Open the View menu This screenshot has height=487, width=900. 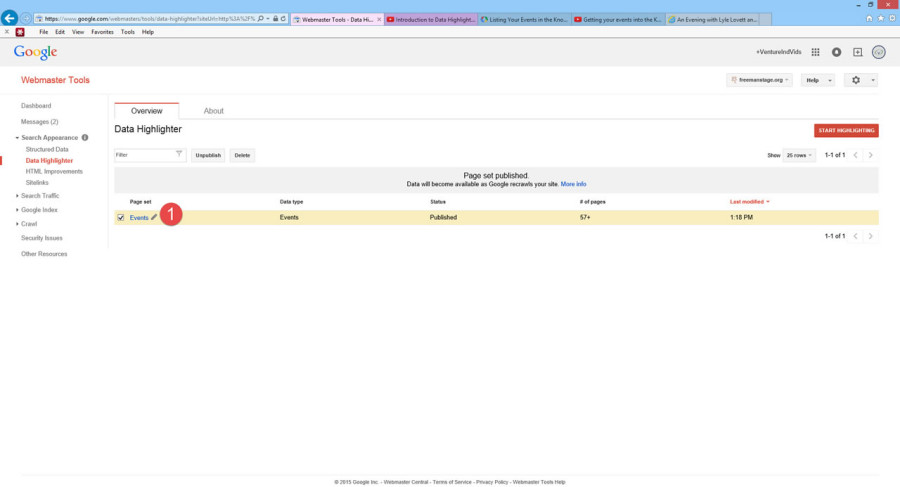point(78,32)
